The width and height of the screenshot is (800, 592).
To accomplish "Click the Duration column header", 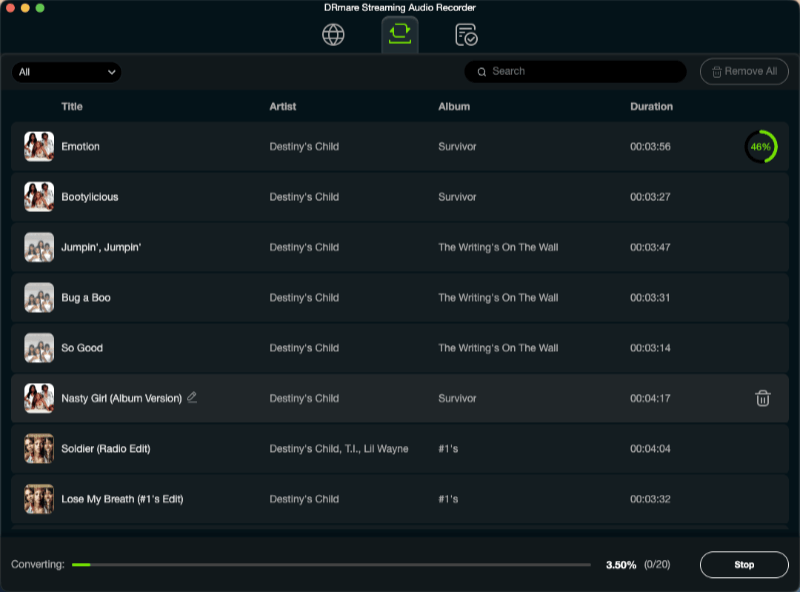I will point(652,107).
